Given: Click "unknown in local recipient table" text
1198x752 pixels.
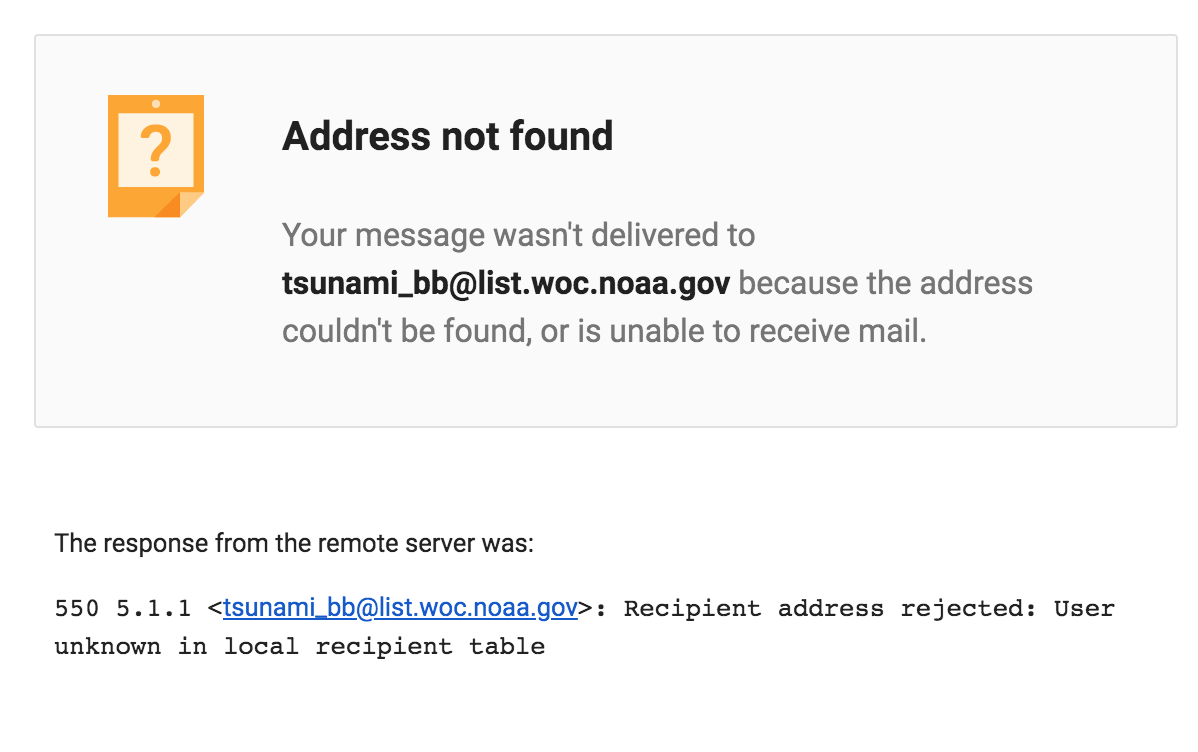Looking at the screenshot, I should point(300,647).
